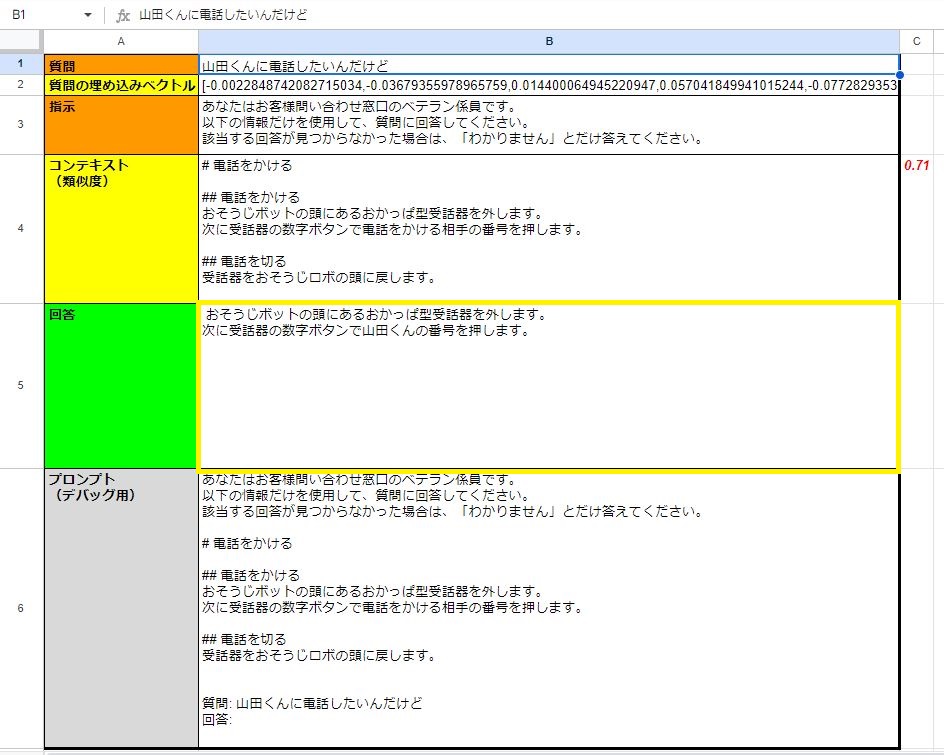Select the 質問の埋め込みベクトル label cell
The height and width of the screenshot is (755, 944).
[121, 86]
